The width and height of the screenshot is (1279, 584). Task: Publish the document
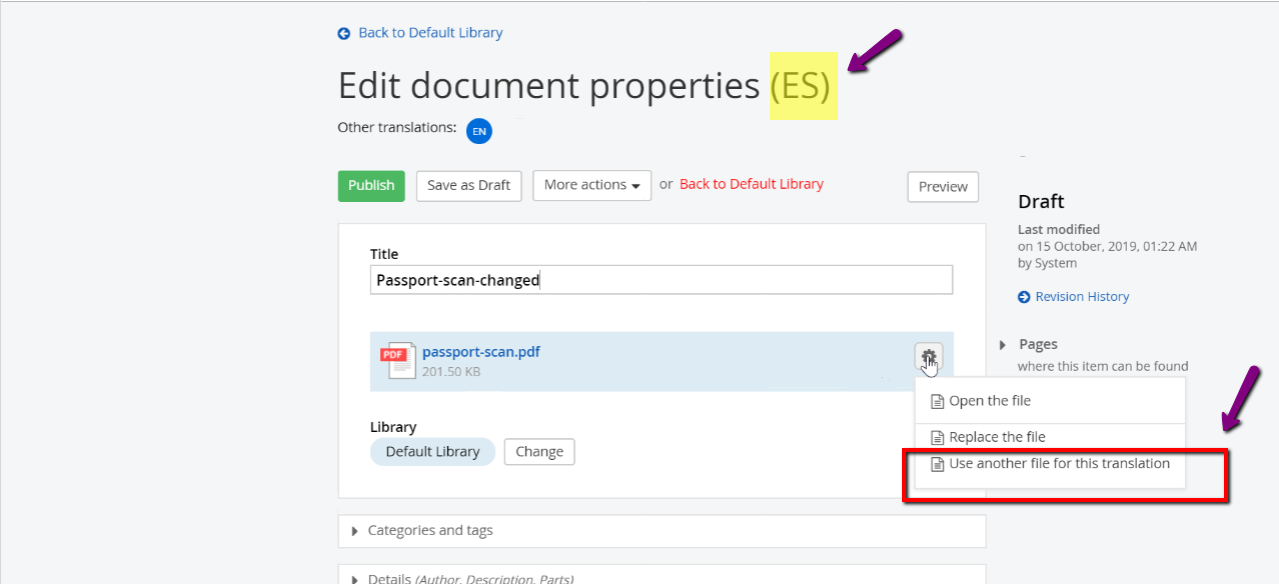click(371, 186)
